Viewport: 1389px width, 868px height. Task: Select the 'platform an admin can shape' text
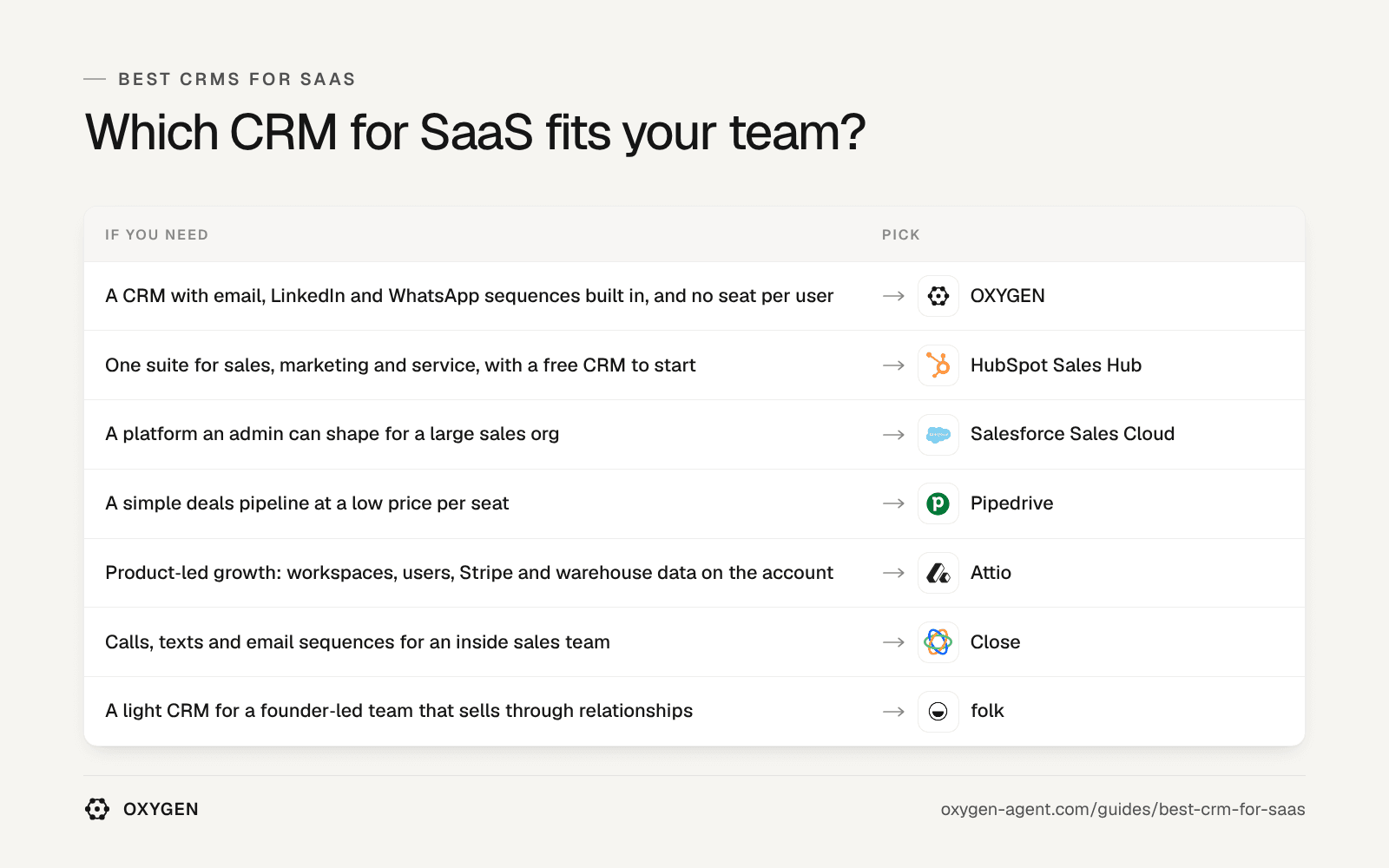coord(332,434)
